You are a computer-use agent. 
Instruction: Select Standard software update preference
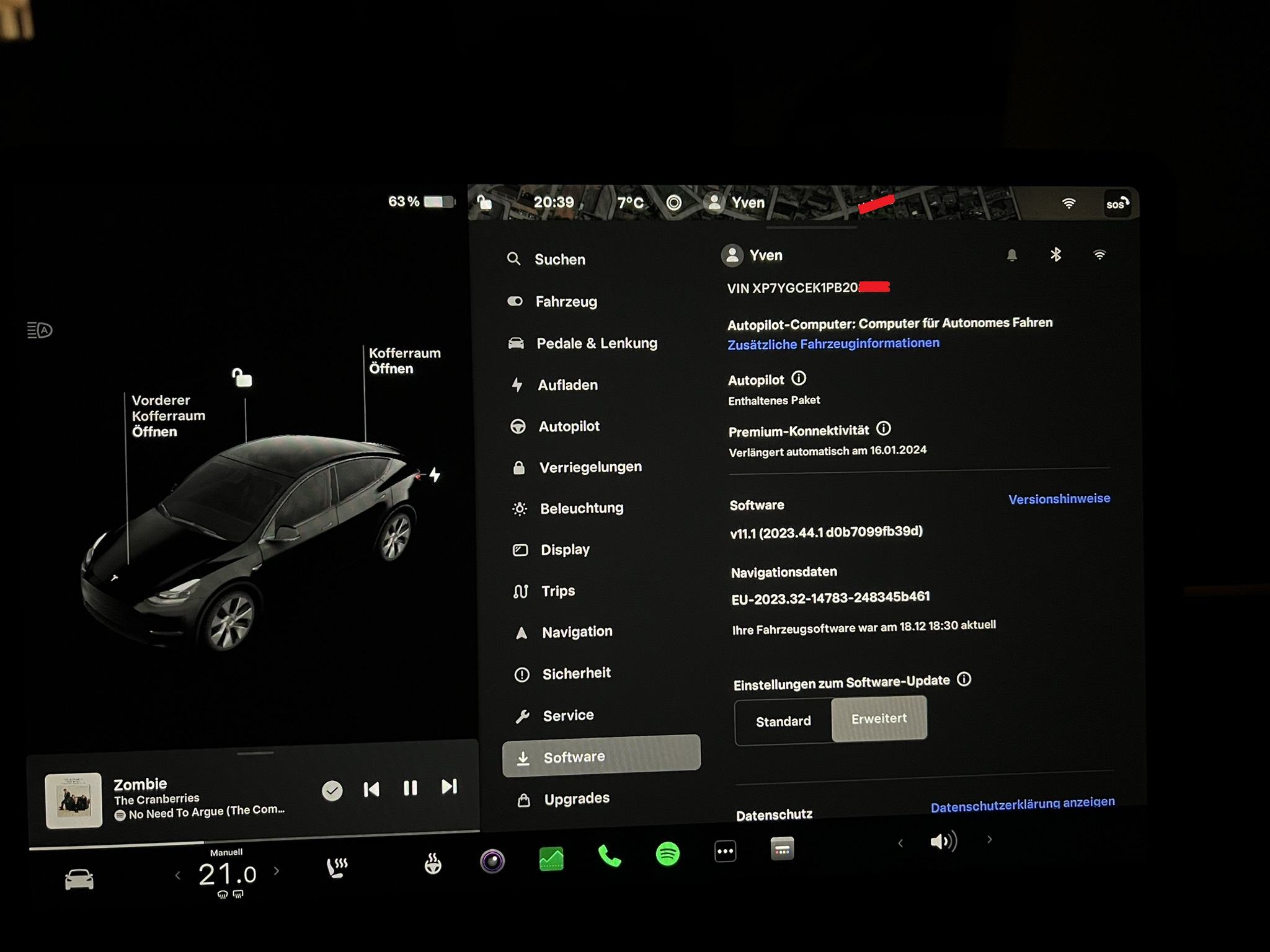tap(783, 721)
